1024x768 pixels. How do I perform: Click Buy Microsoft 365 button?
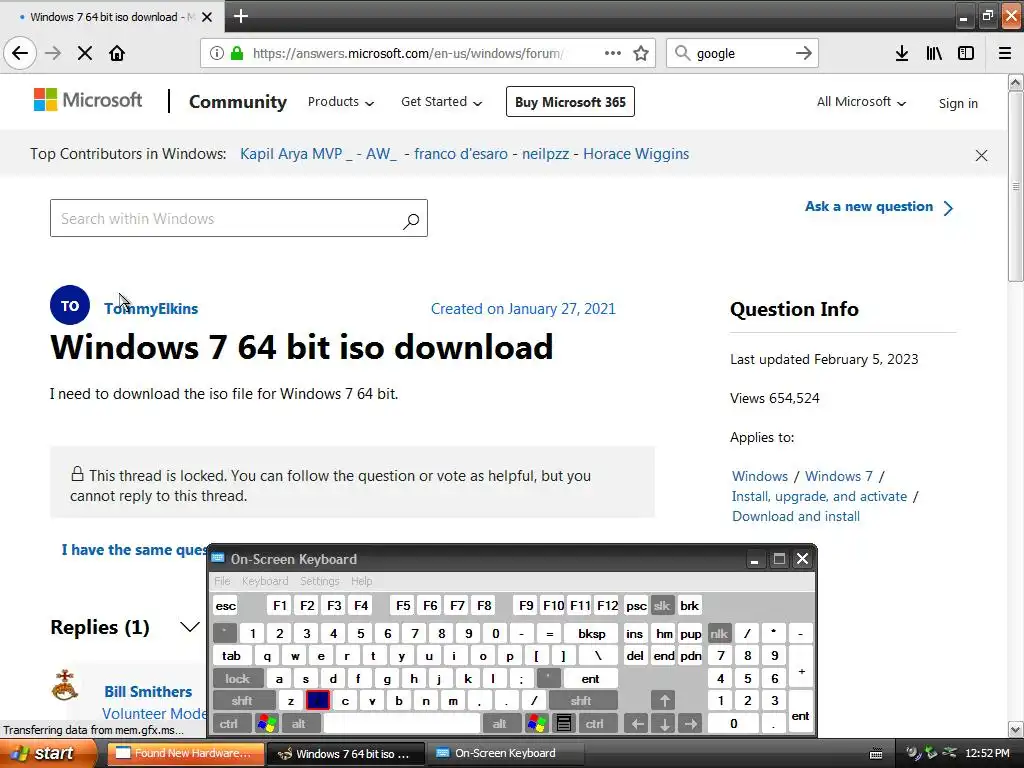pos(570,102)
